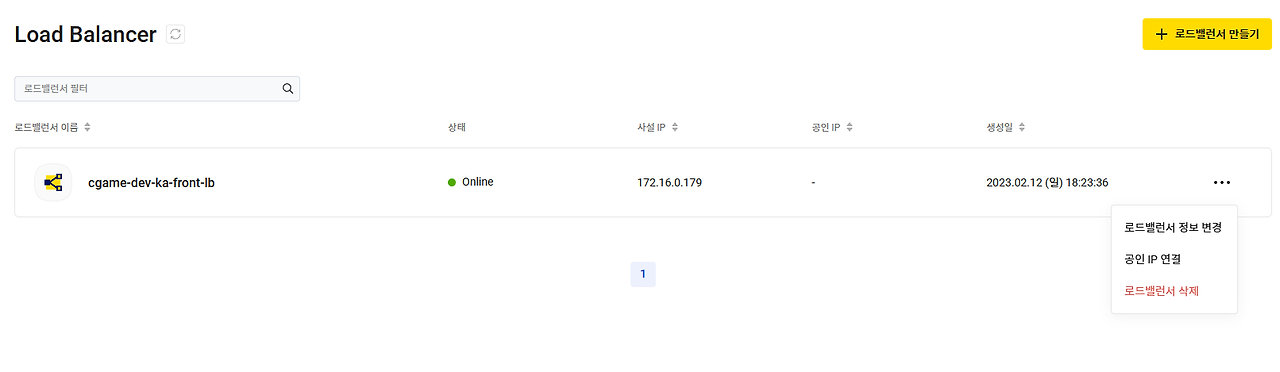Go to page 1 in pagination
The height and width of the screenshot is (372, 1280).
coord(643,274)
